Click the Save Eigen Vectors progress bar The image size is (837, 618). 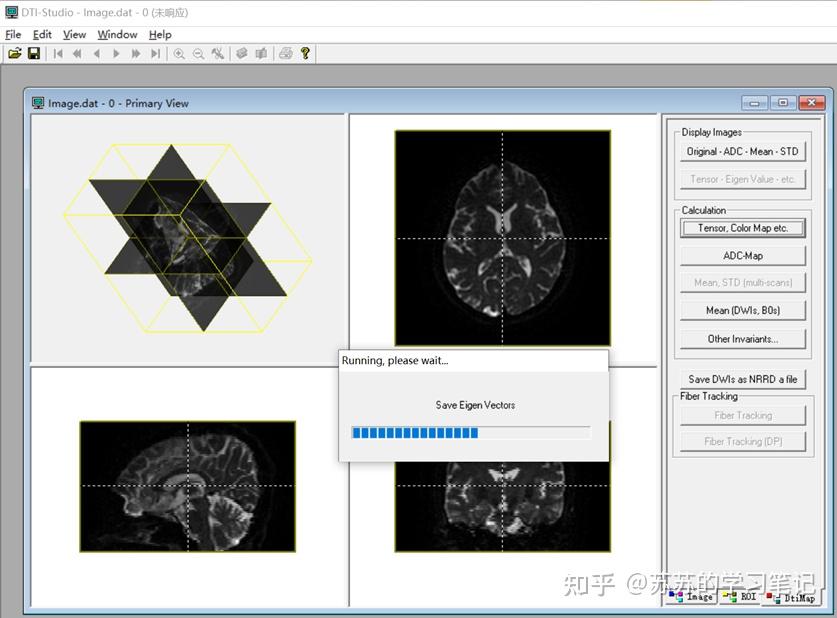(x=470, y=433)
